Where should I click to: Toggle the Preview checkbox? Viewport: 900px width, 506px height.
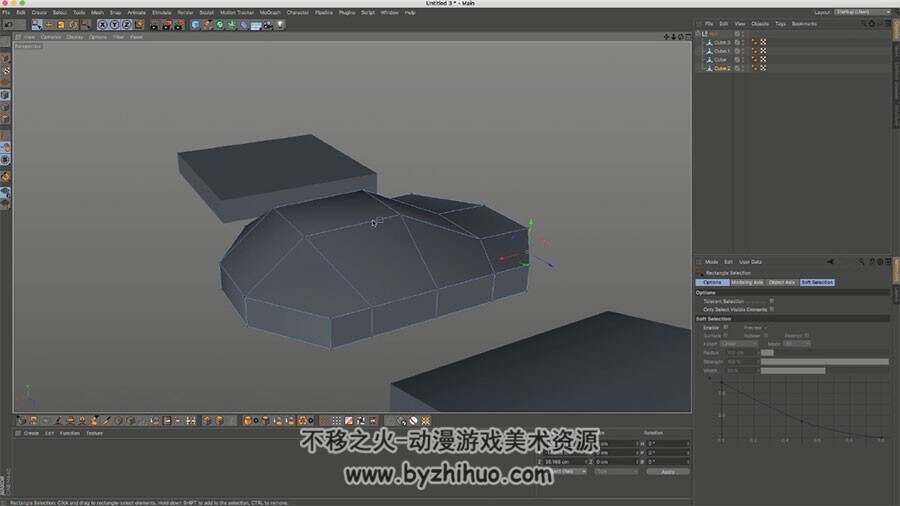tap(766, 327)
